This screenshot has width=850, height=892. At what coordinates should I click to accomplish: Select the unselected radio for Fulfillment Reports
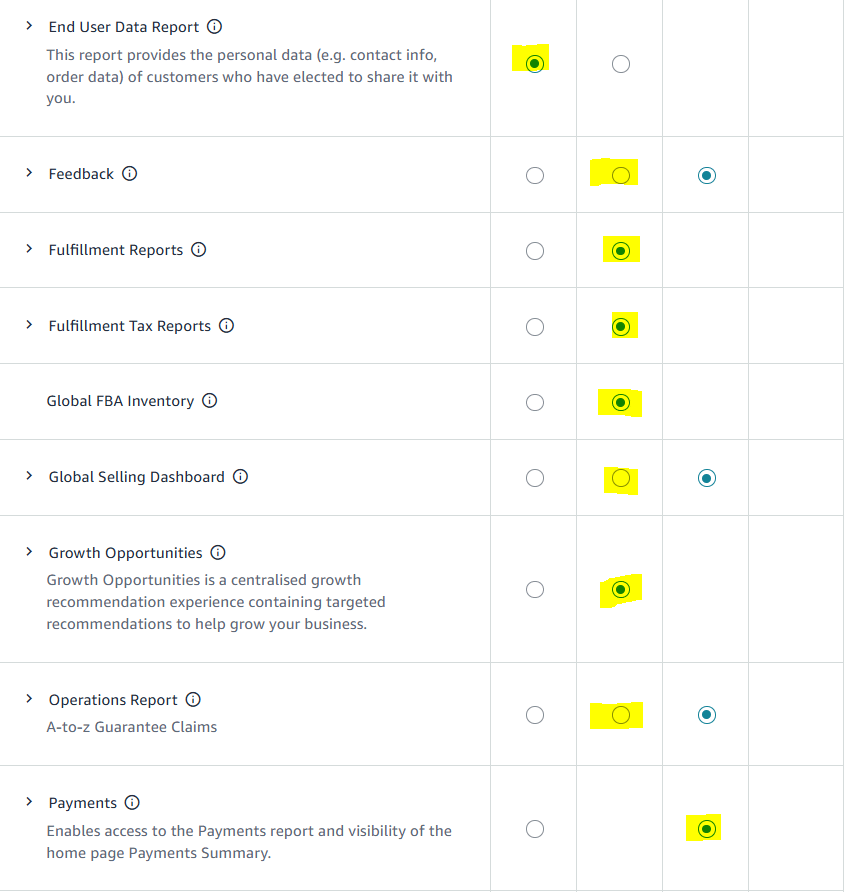coord(535,251)
